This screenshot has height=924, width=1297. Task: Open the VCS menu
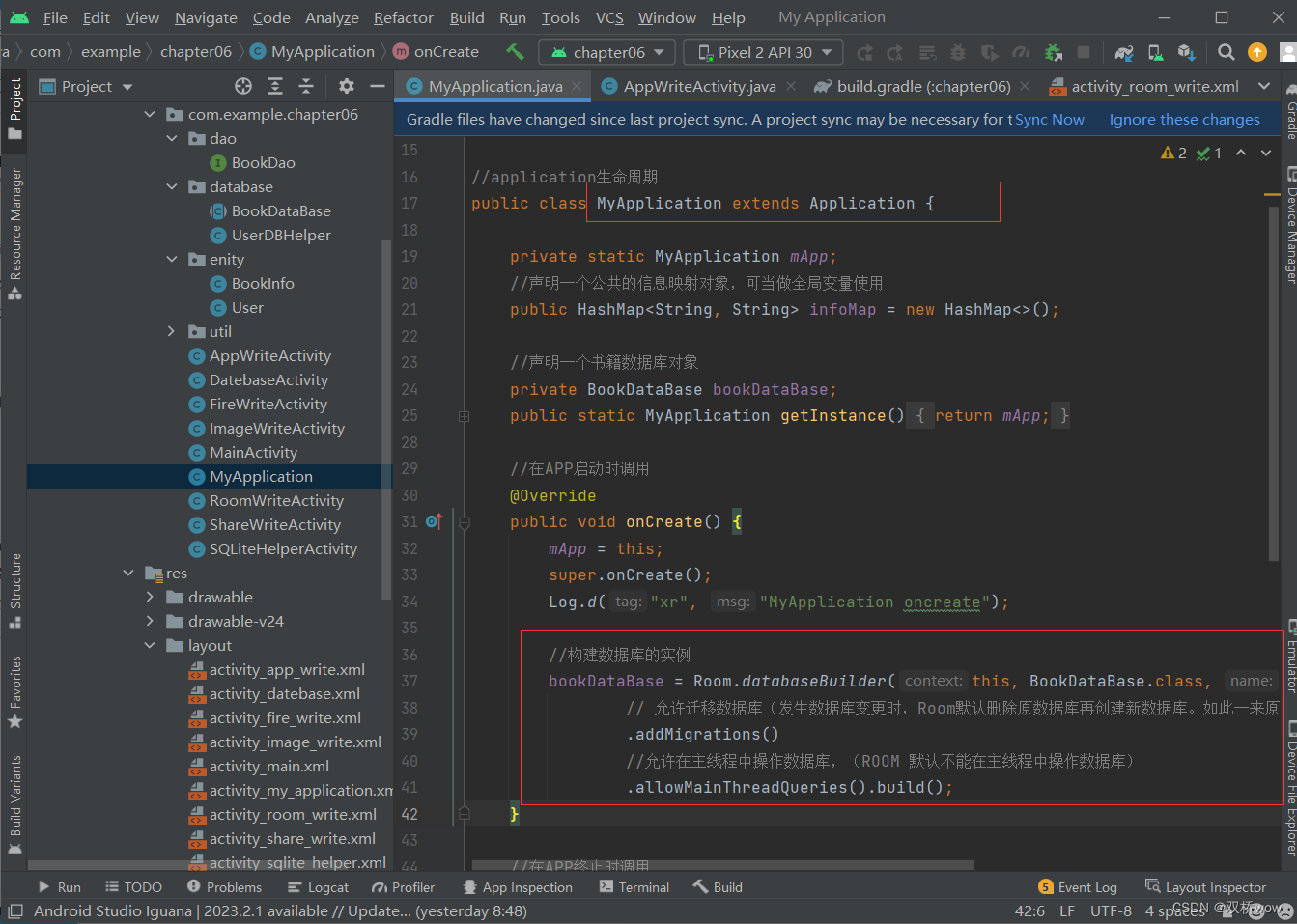(x=613, y=16)
